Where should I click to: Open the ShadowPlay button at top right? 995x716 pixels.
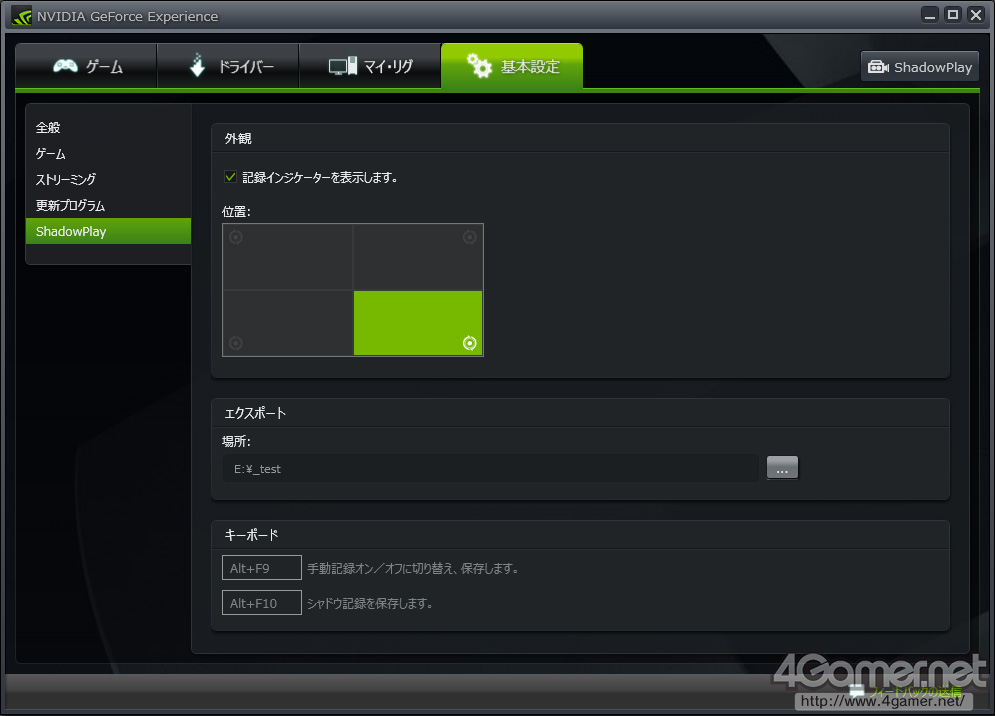[x=919, y=67]
